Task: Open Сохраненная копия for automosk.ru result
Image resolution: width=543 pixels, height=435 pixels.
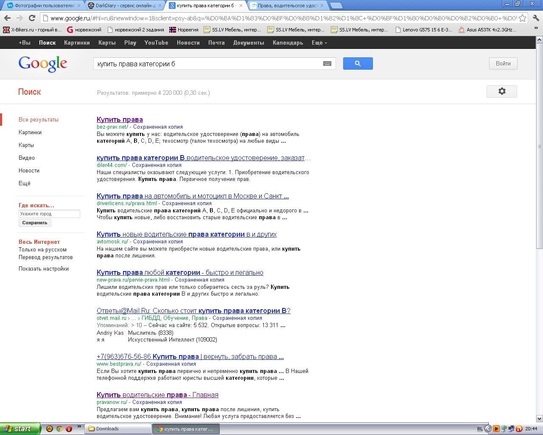Action: [x=158, y=241]
